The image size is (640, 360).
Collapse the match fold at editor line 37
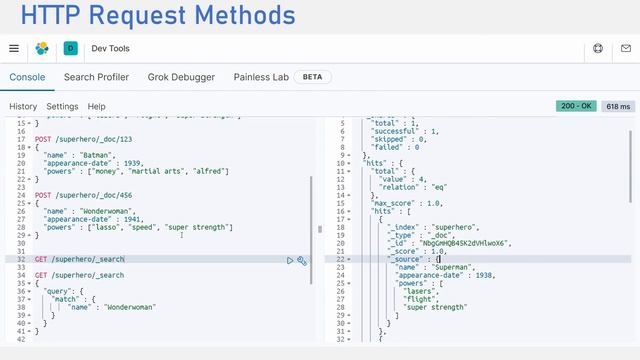29,299
